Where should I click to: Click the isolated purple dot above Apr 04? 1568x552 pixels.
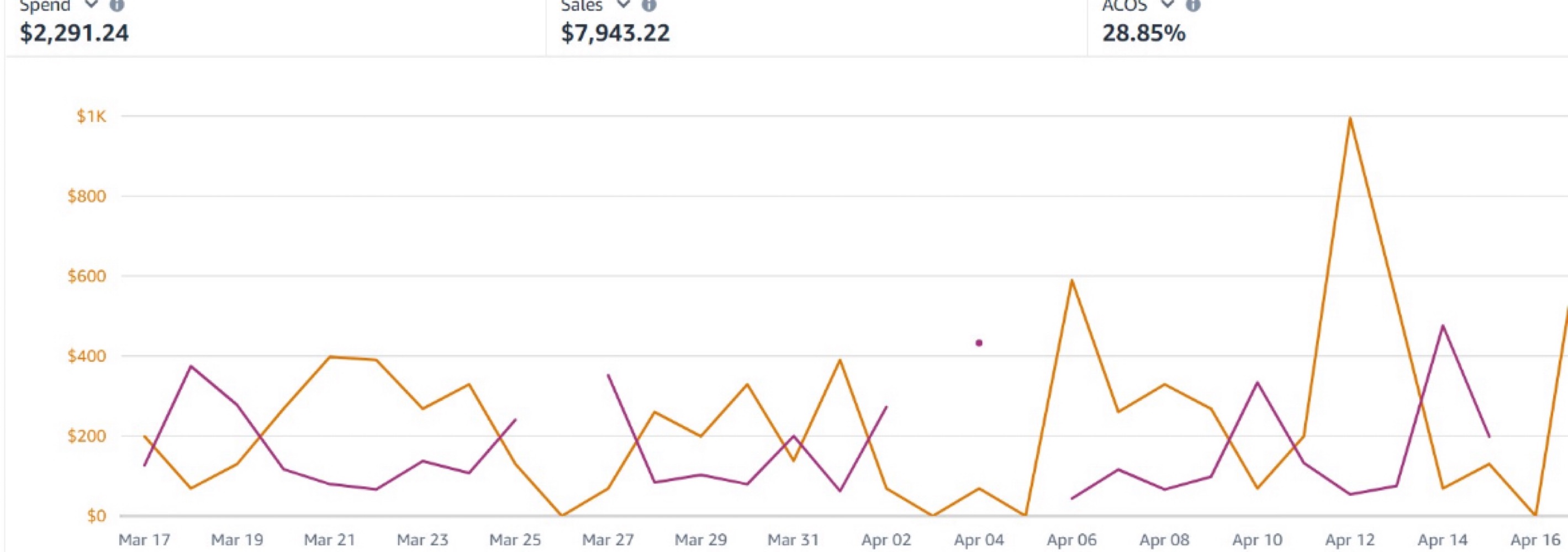[x=979, y=343]
